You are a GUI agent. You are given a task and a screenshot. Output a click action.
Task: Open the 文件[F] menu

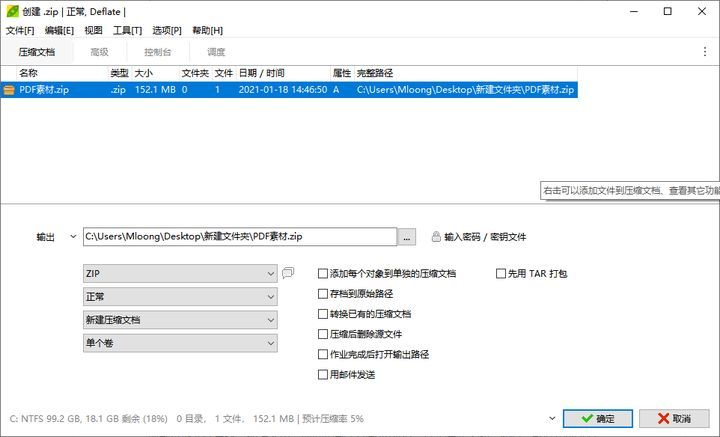click(20, 30)
